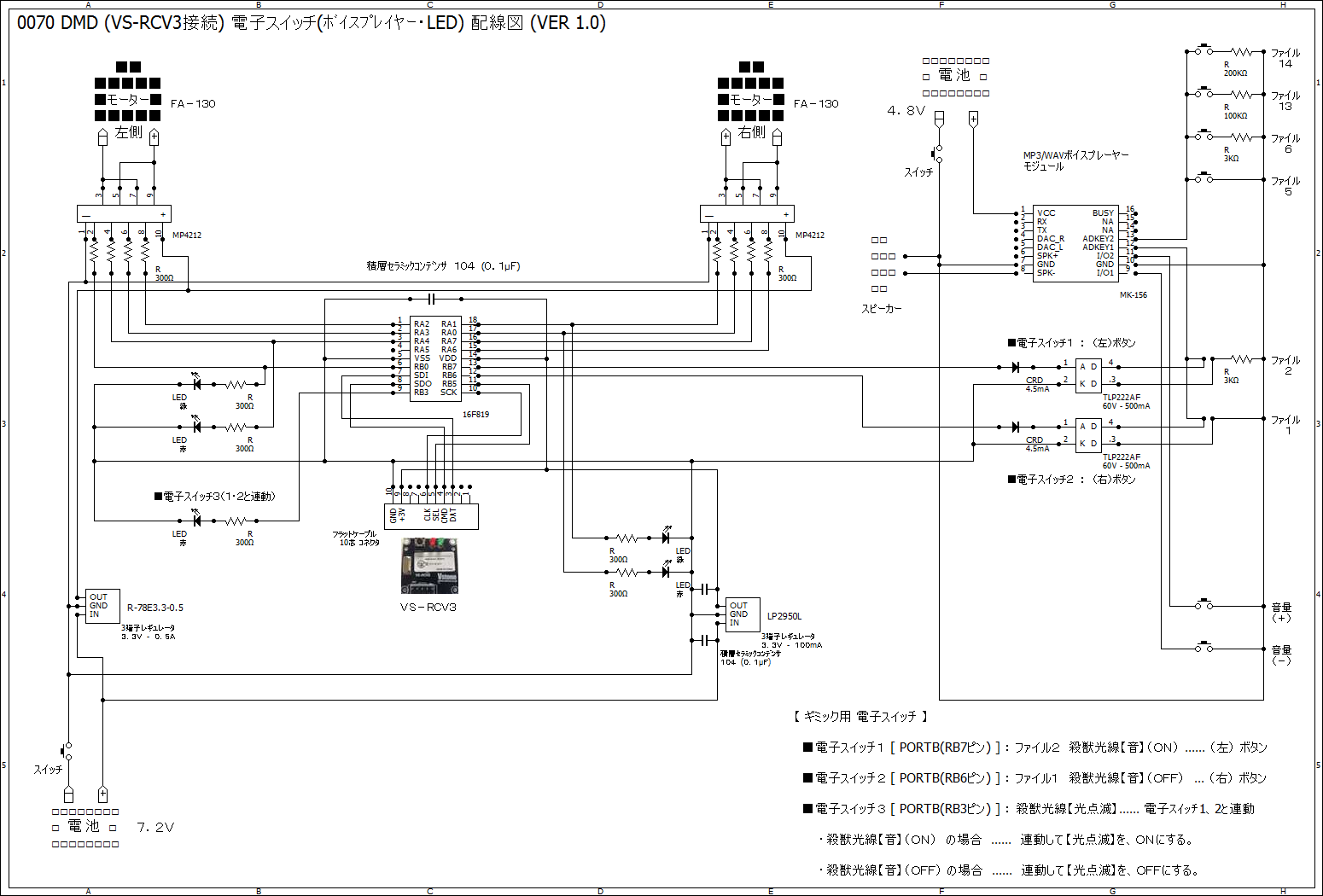The width and height of the screenshot is (1323, 896).
Task: Toggle the power switch above 7.2V battery
Action: [67, 751]
